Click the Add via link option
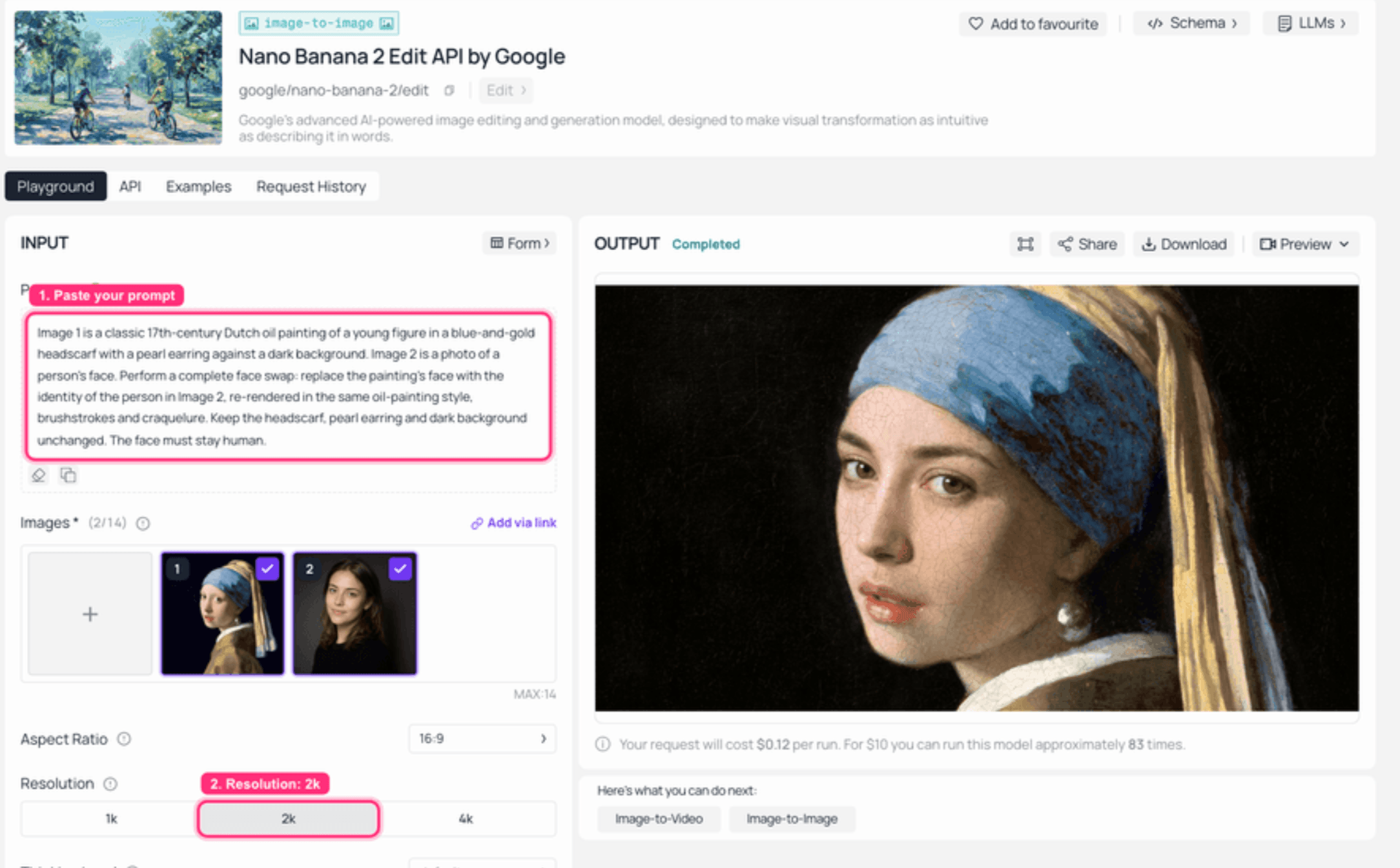Viewport: 1400px width, 868px height. (x=513, y=523)
